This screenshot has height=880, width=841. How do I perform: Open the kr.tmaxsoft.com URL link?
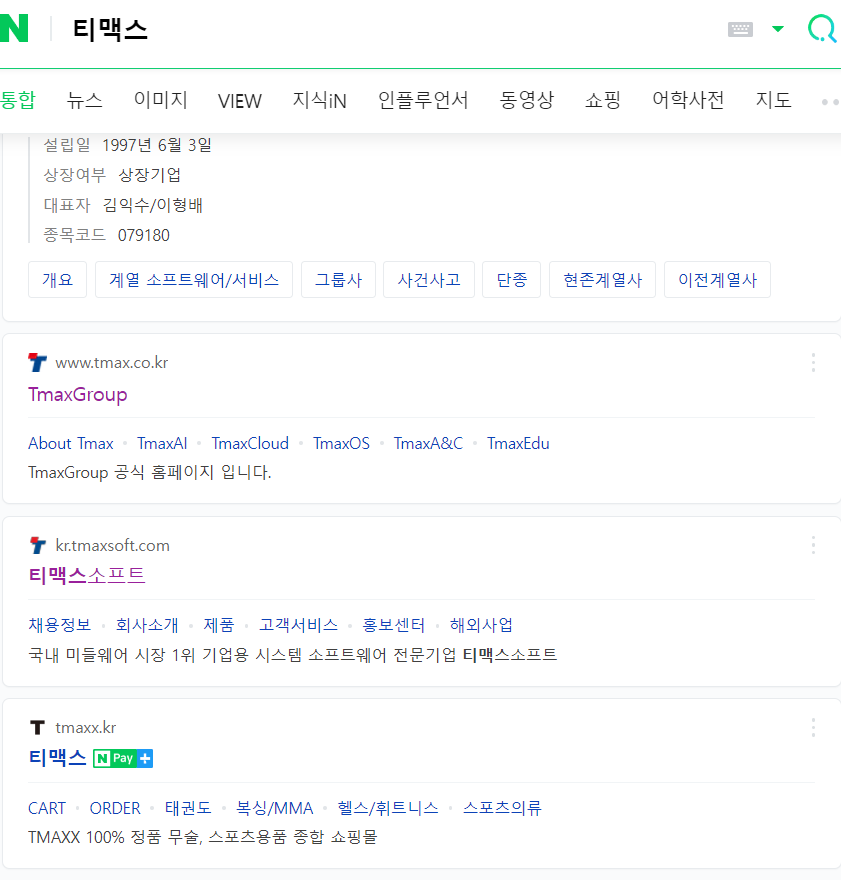(112, 546)
